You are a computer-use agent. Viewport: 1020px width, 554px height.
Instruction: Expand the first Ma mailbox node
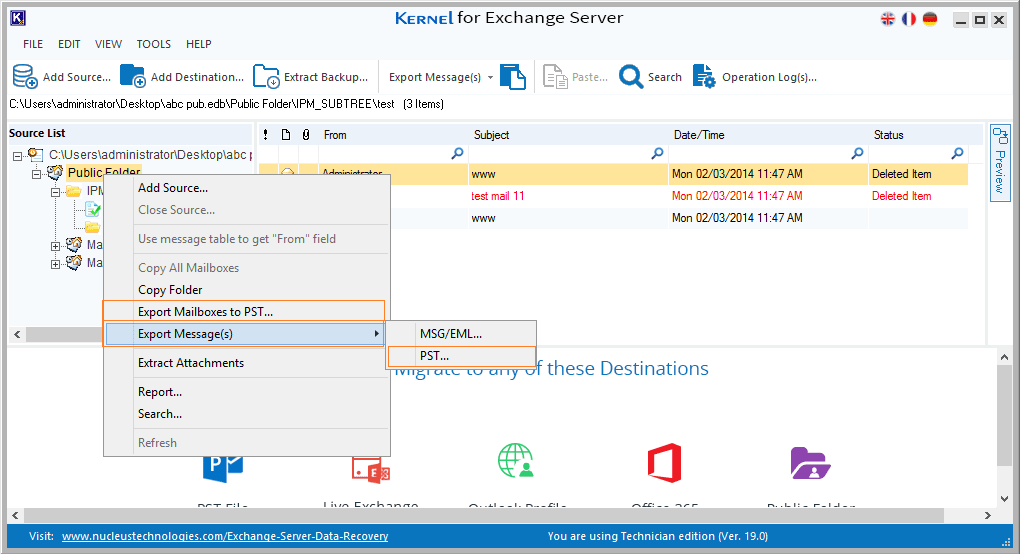tap(55, 246)
